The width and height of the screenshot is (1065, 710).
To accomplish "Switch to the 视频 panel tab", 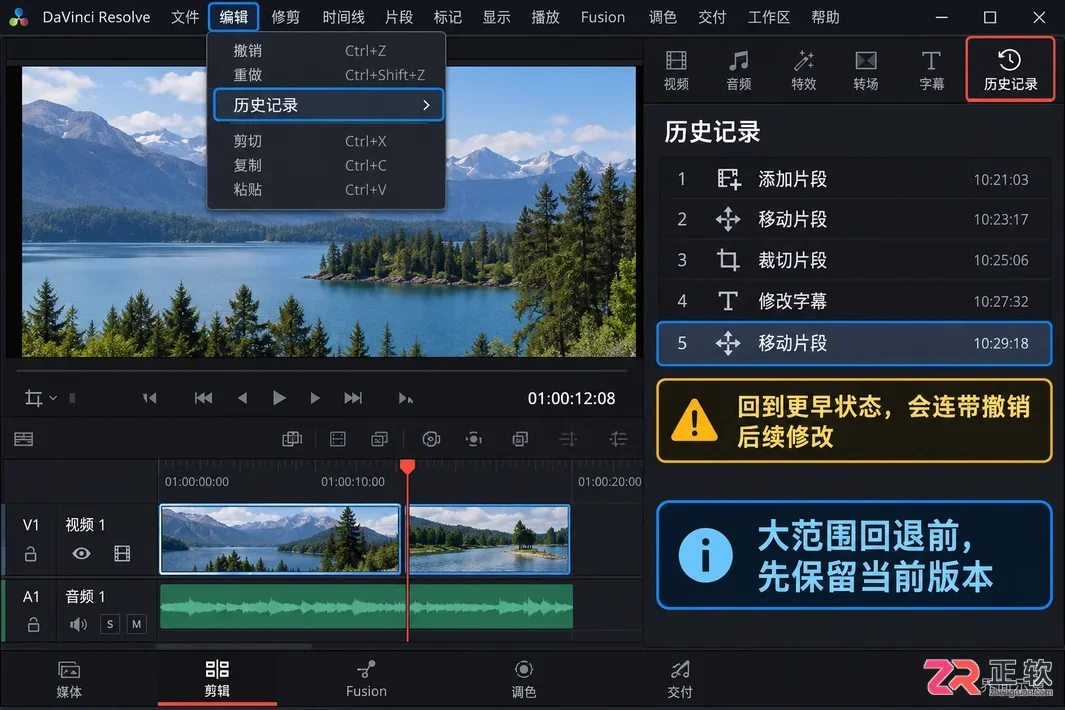I will click(676, 70).
